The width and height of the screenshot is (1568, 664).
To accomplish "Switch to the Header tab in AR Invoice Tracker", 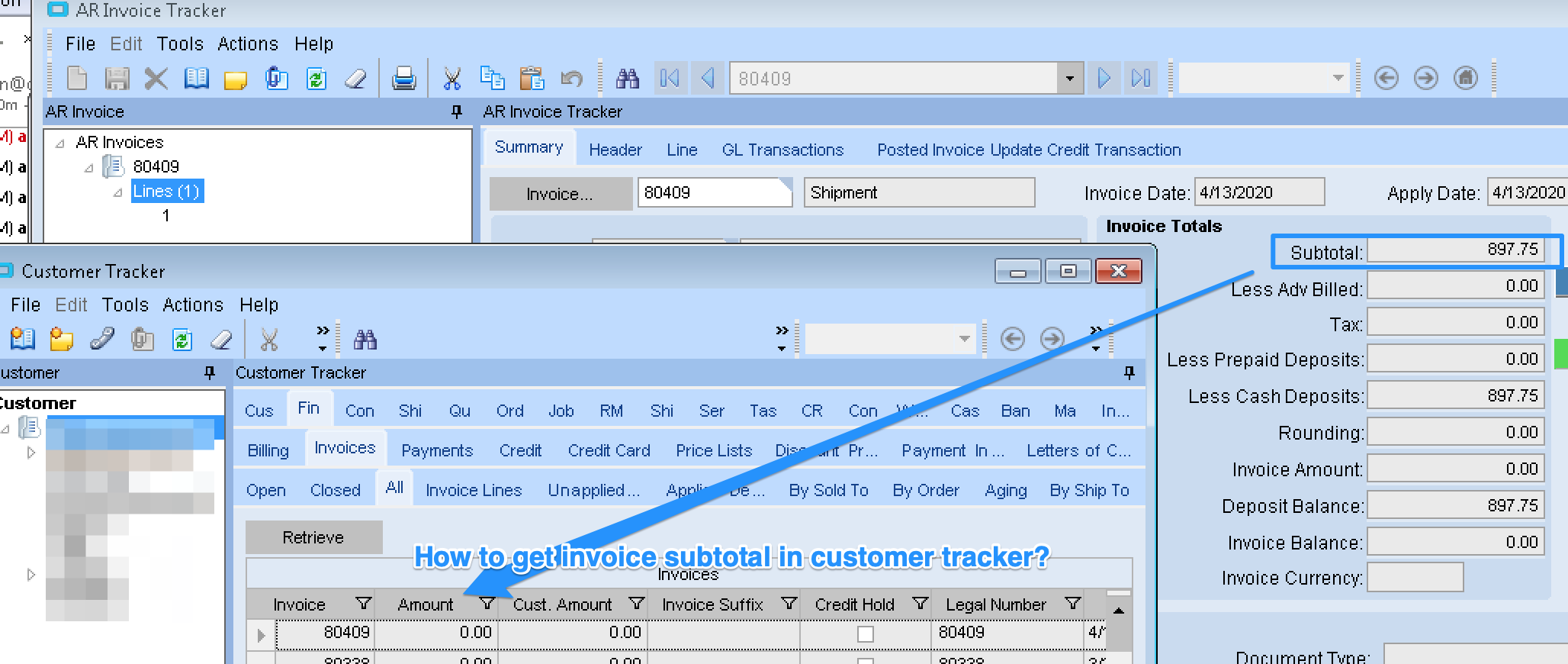I will coord(615,150).
